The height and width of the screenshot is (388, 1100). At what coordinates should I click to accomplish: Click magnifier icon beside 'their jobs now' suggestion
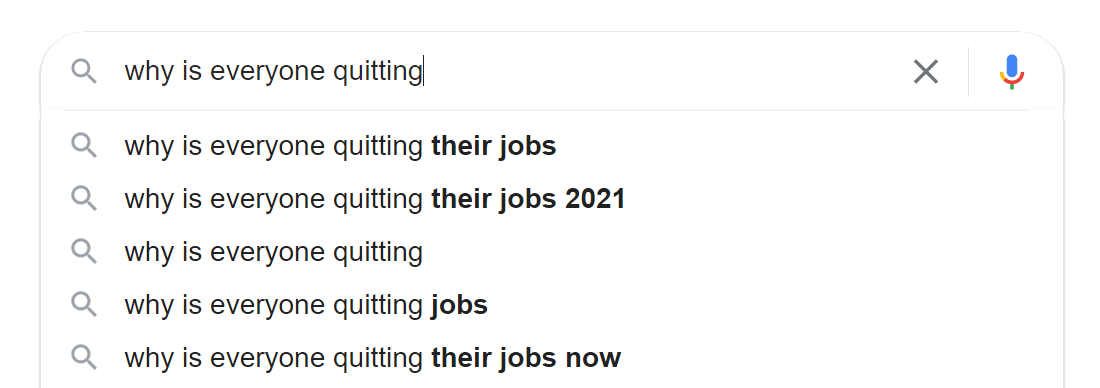pyautogui.click(x=83, y=358)
